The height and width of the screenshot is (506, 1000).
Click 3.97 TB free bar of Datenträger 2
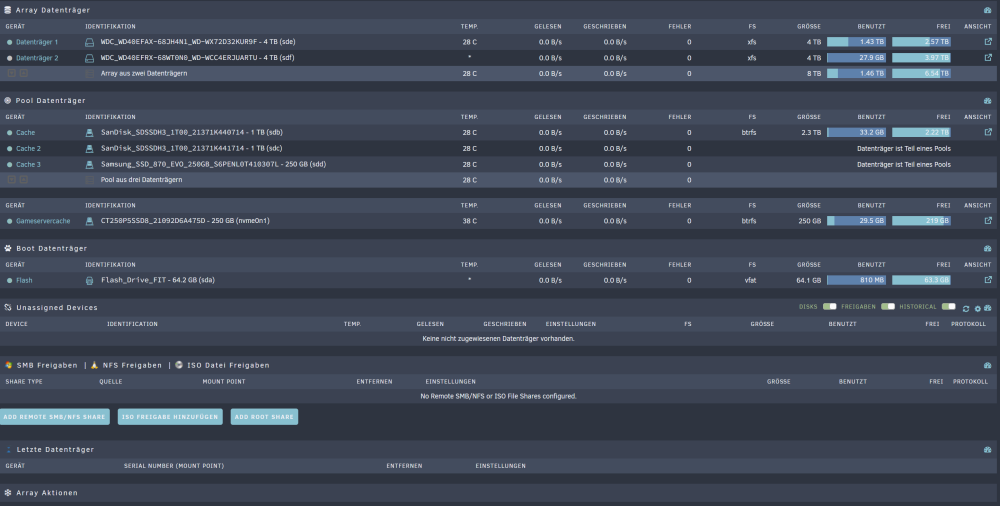pos(922,58)
